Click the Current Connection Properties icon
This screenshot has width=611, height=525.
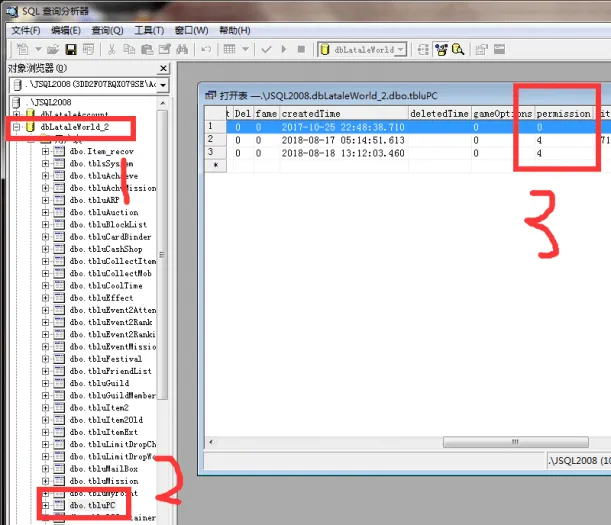pyautogui.click(x=482, y=49)
